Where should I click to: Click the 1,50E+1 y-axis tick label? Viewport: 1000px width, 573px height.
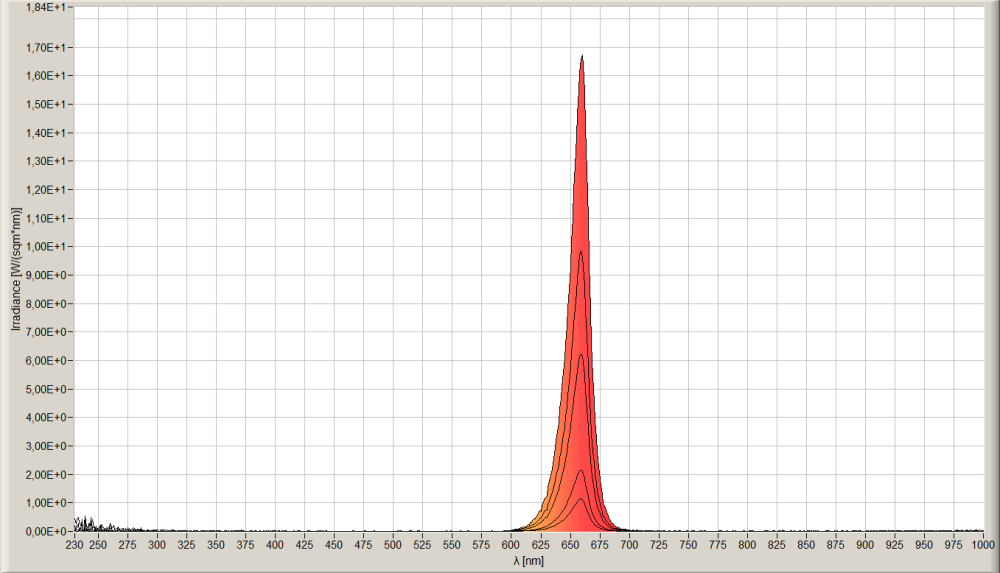(x=44, y=104)
